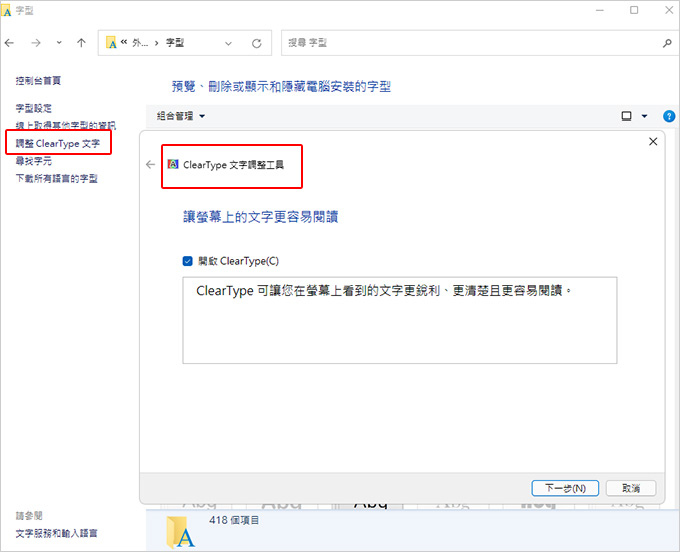Expand the address bar history dropdown
Screen dimensions: 680x552
[228, 43]
